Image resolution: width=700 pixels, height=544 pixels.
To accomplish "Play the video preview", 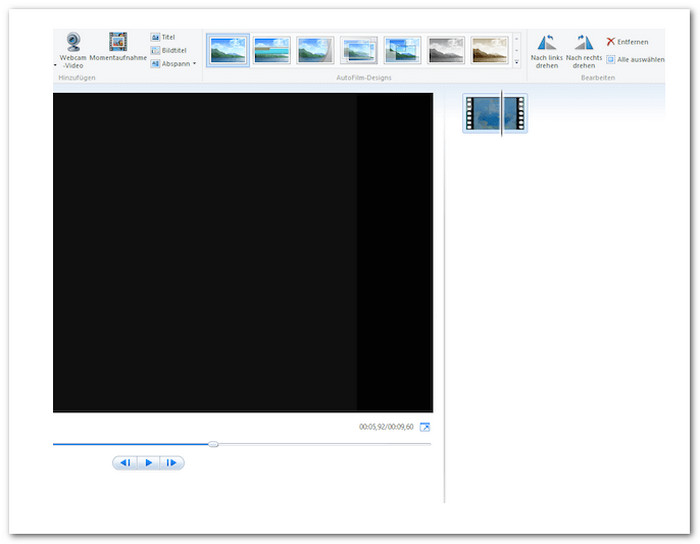I will coord(149,463).
